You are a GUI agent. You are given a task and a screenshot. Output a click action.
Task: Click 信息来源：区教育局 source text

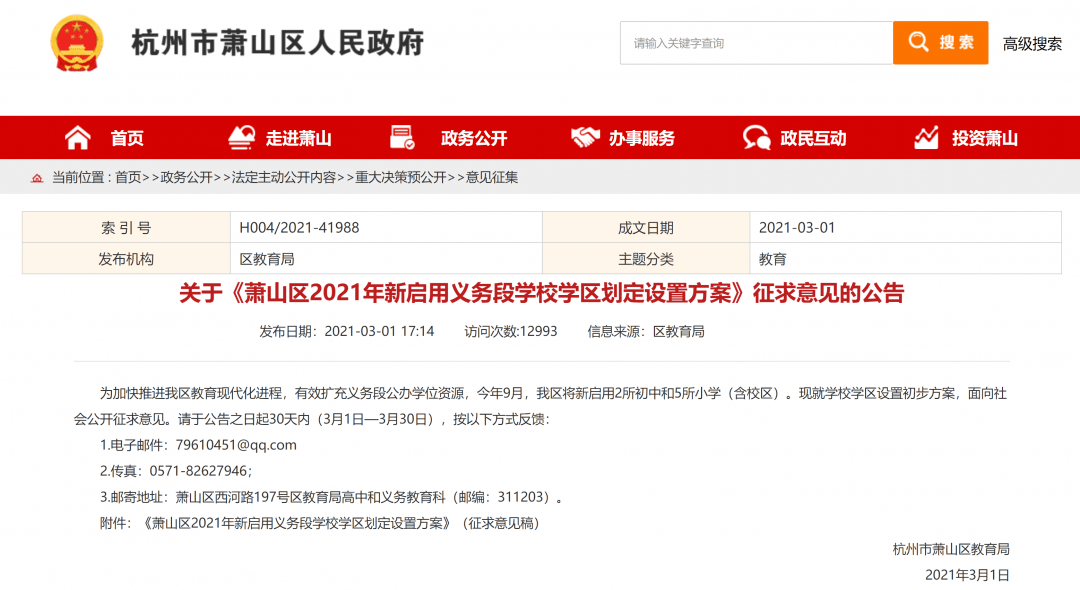645,331
